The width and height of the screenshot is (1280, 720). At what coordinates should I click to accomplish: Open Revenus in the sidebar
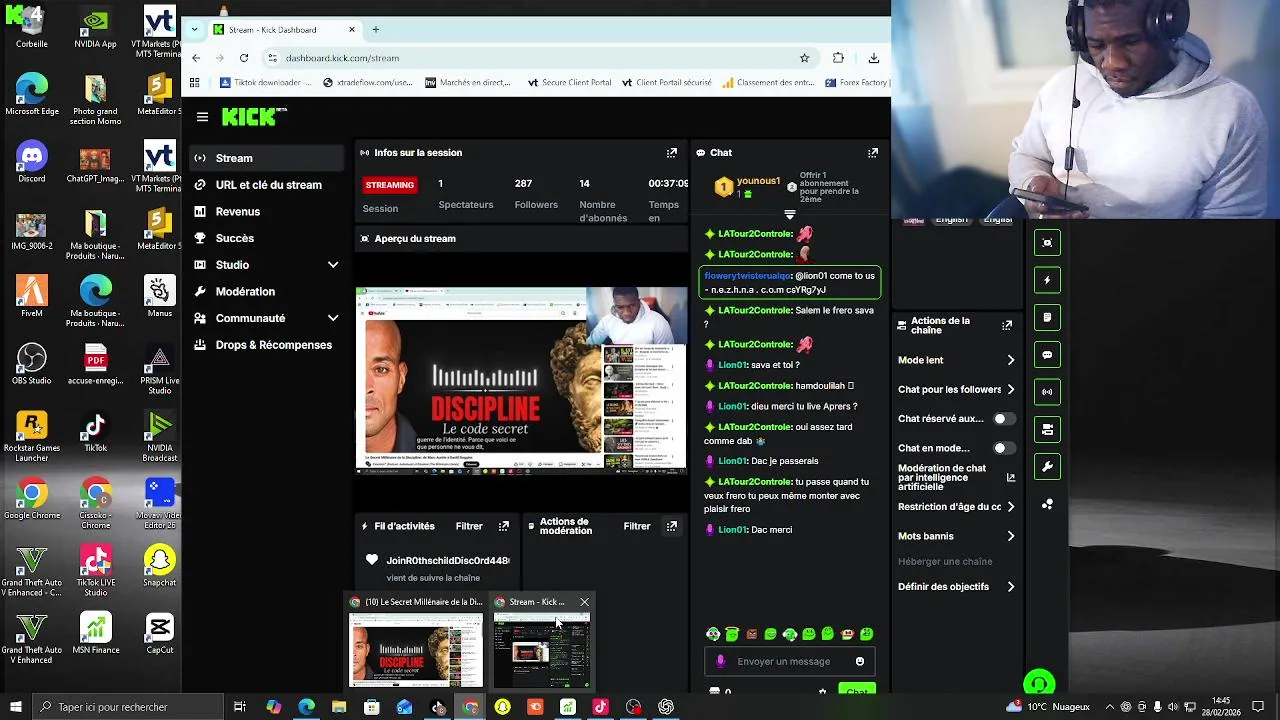click(267, 212)
